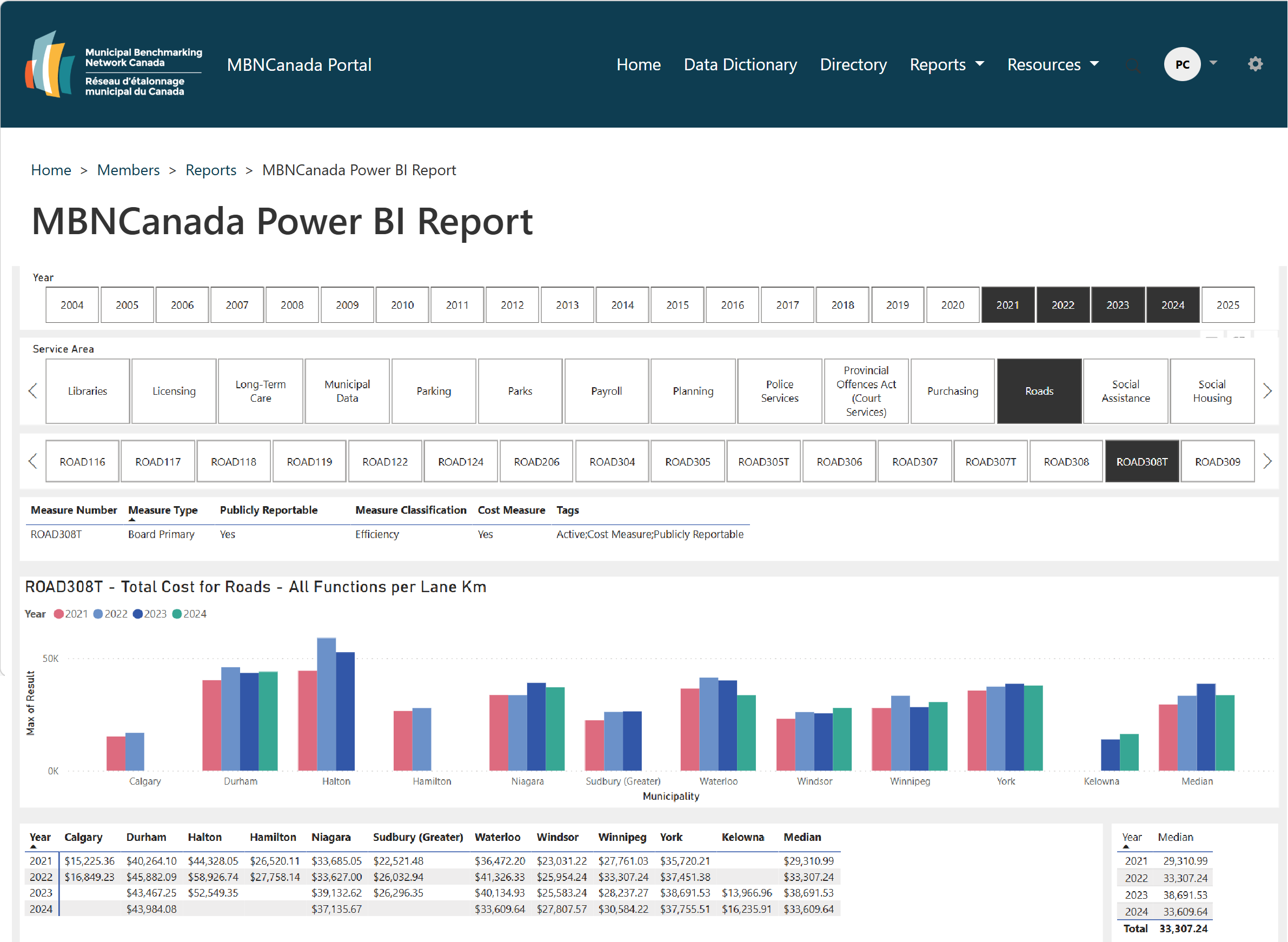Select year 2020 in Year slicer
This screenshot has width=1288, height=942.
tap(953, 305)
